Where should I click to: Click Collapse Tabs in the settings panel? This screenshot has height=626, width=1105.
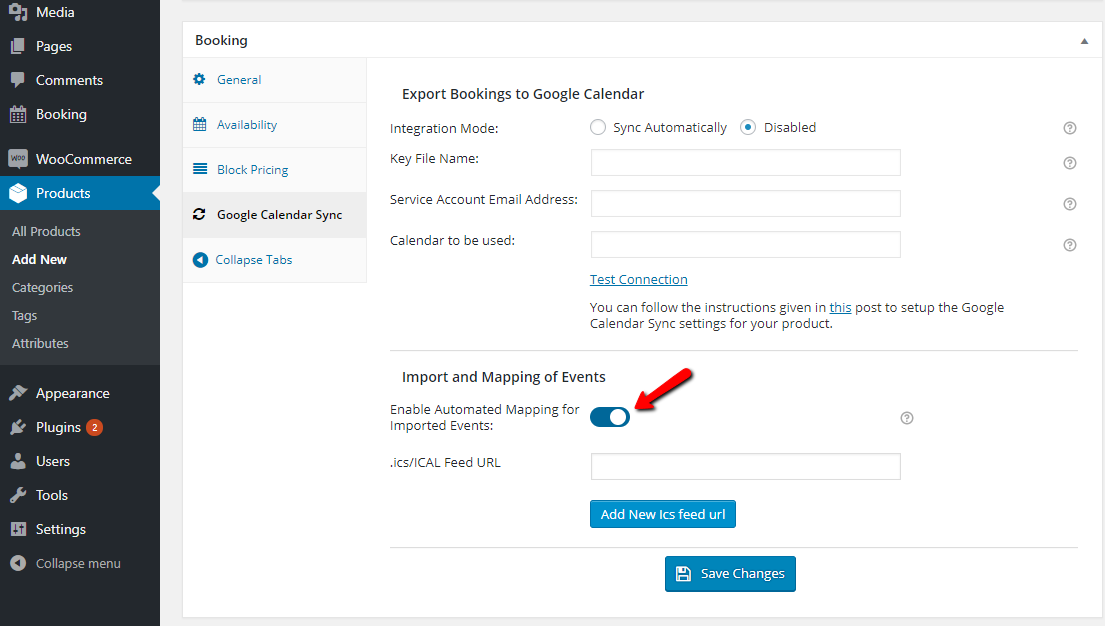(253, 259)
